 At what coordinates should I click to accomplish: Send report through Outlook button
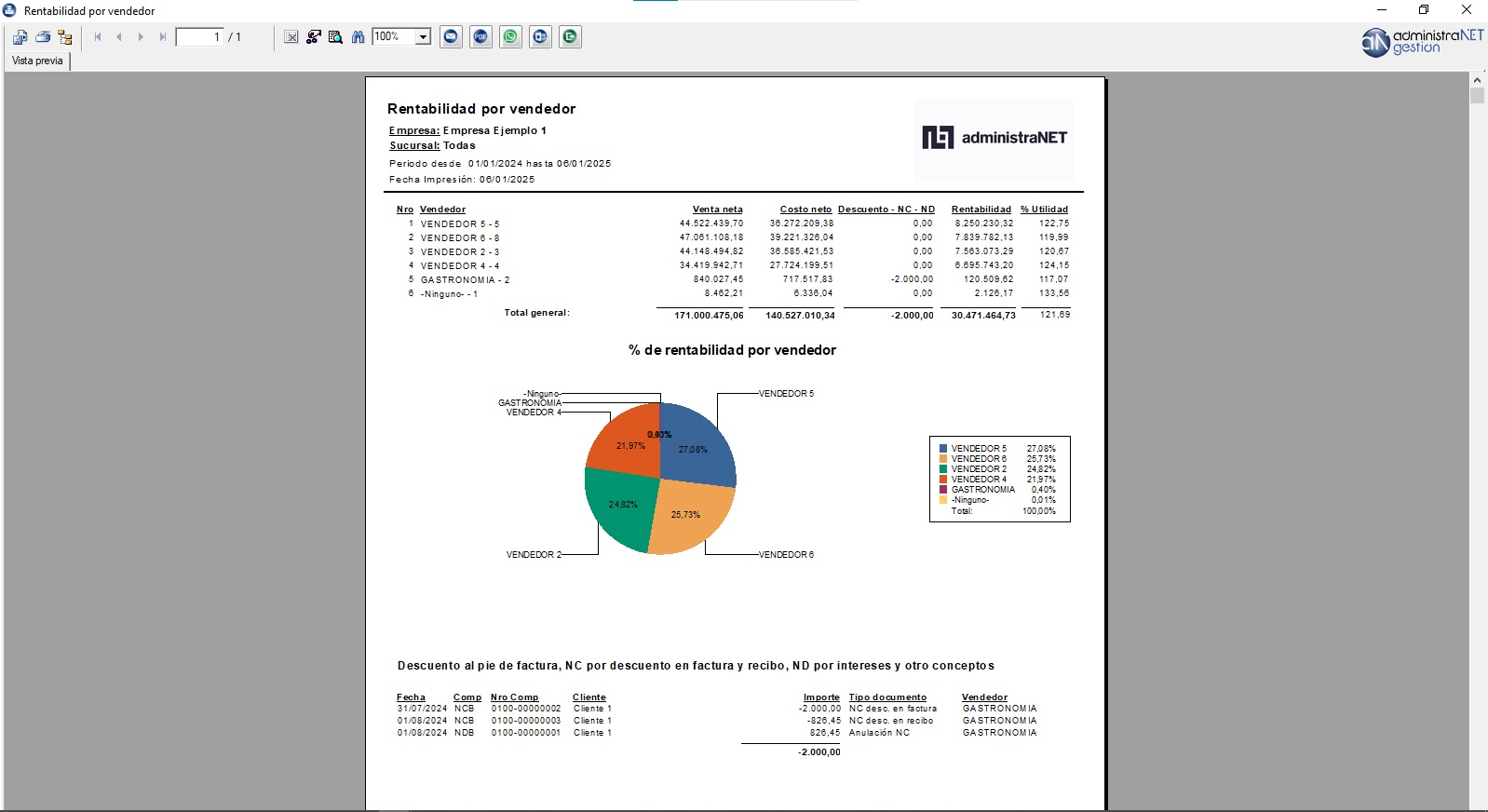541,37
